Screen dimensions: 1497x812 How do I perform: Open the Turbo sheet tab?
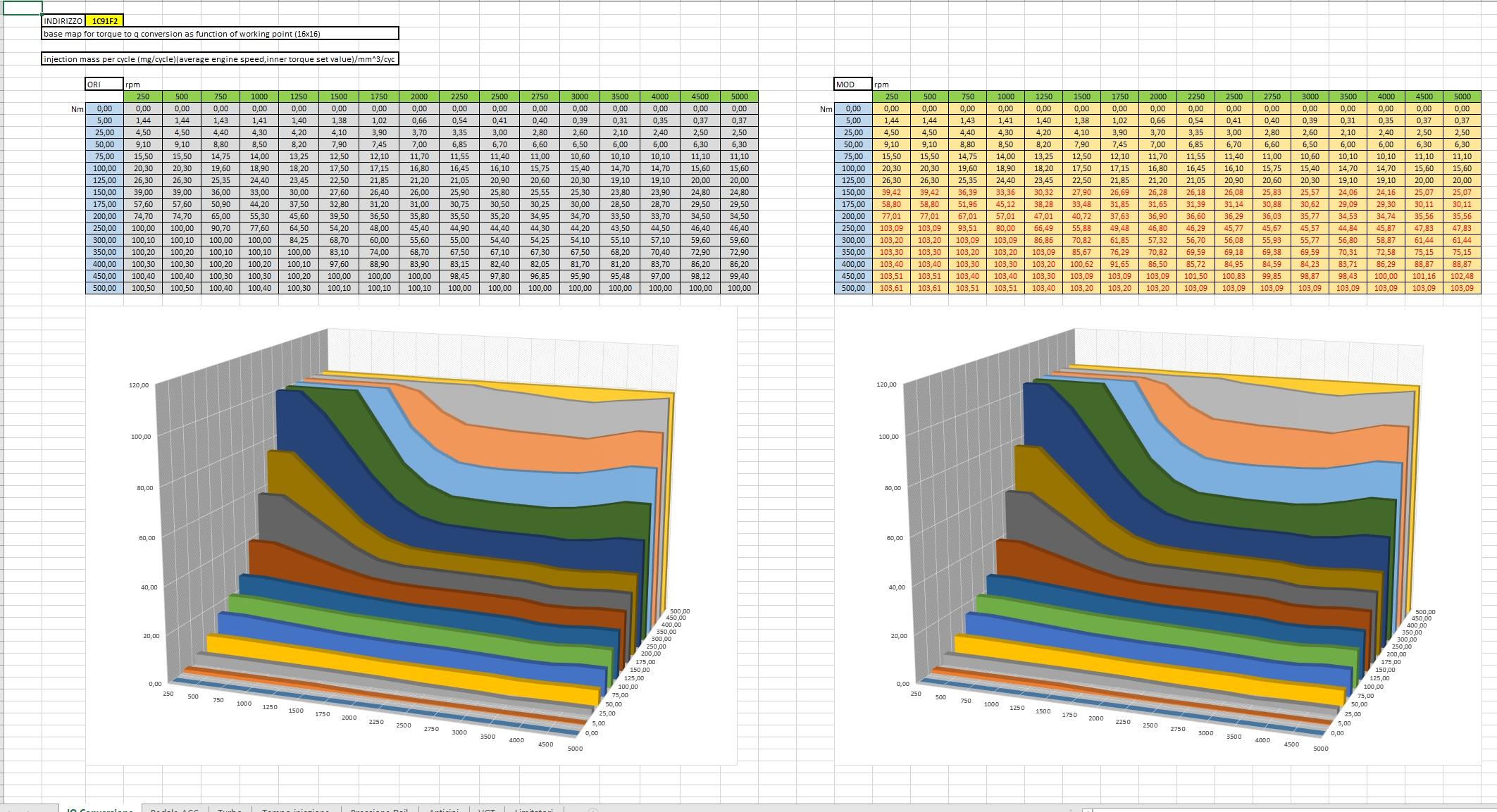(230, 809)
